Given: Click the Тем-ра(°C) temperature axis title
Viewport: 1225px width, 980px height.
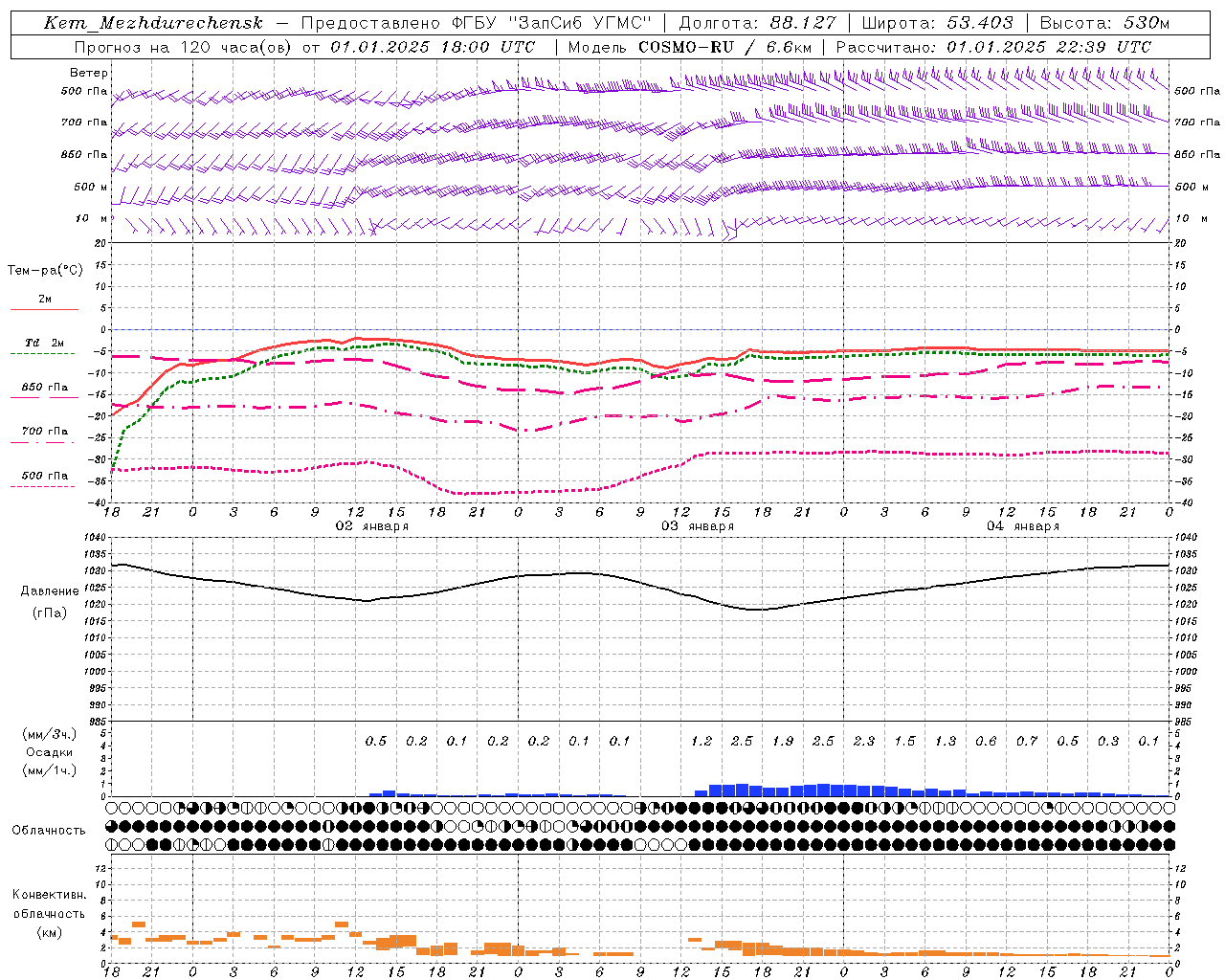Looking at the screenshot, I should pos(45,271).
